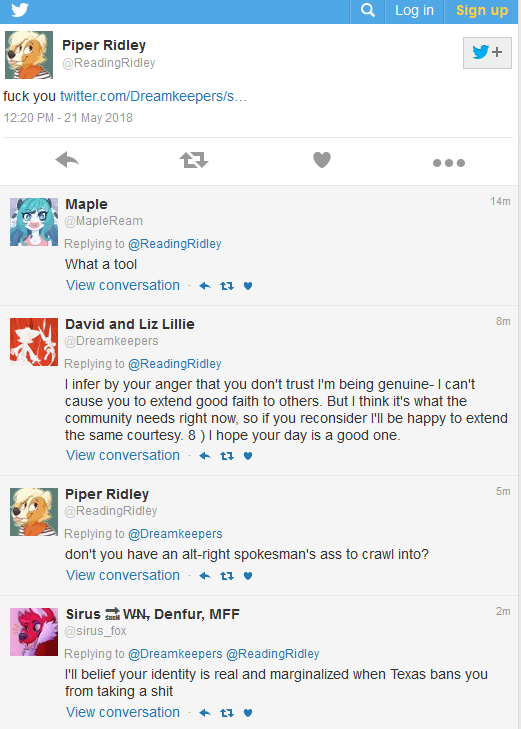This screenshot has width=521, height=729.
Task: Like the Sirus reply
Action: click(x=248, y=713)
